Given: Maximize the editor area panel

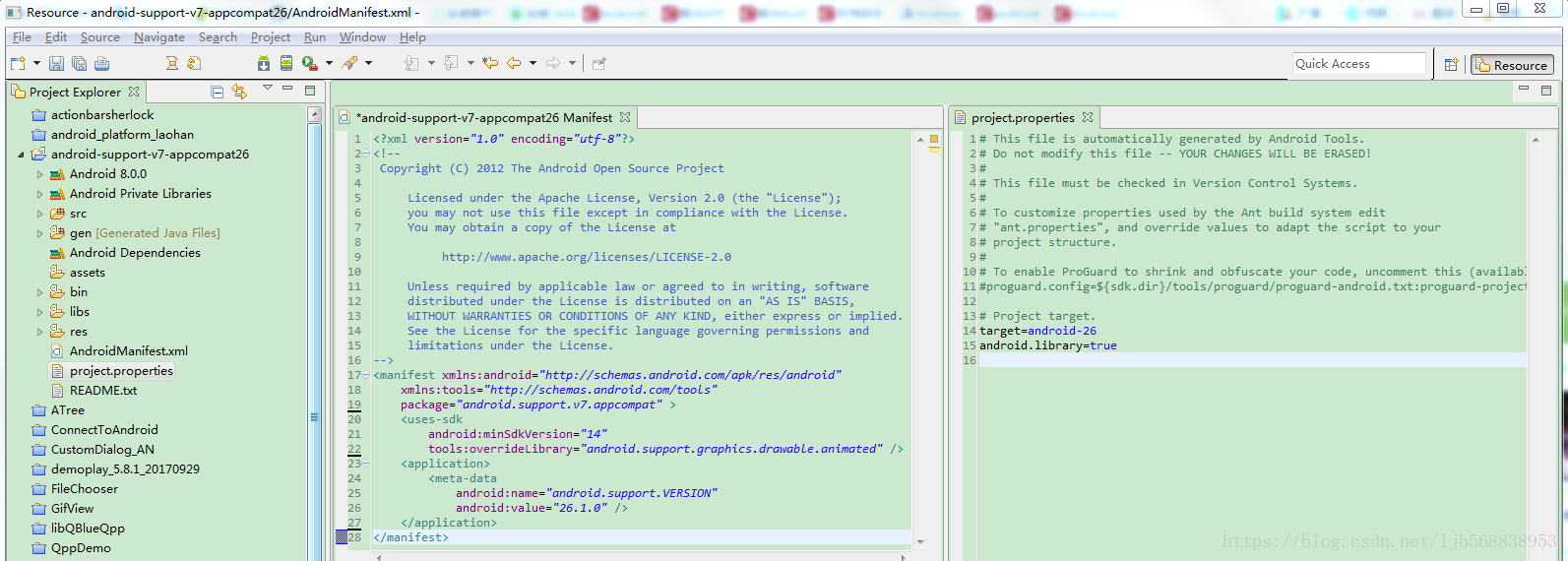Looking at the screenshot, I should point(1545,90).
